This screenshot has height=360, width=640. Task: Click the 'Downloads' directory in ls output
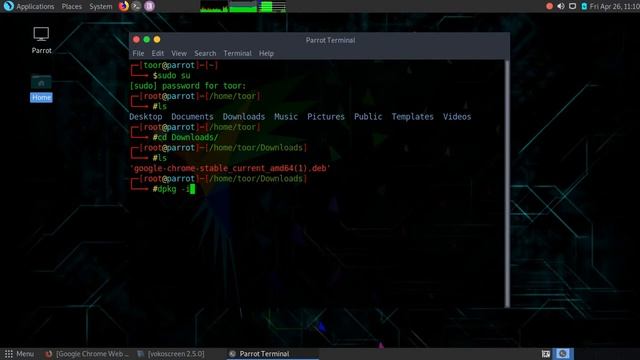pyautogui.click(x=244, y=117)
